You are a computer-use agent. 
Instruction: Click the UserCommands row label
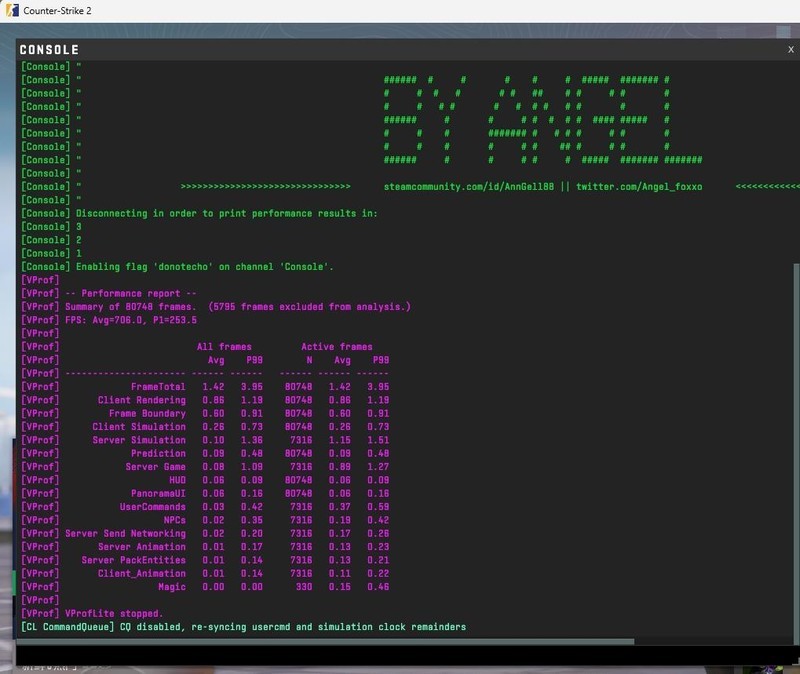[x=153, y=507]
